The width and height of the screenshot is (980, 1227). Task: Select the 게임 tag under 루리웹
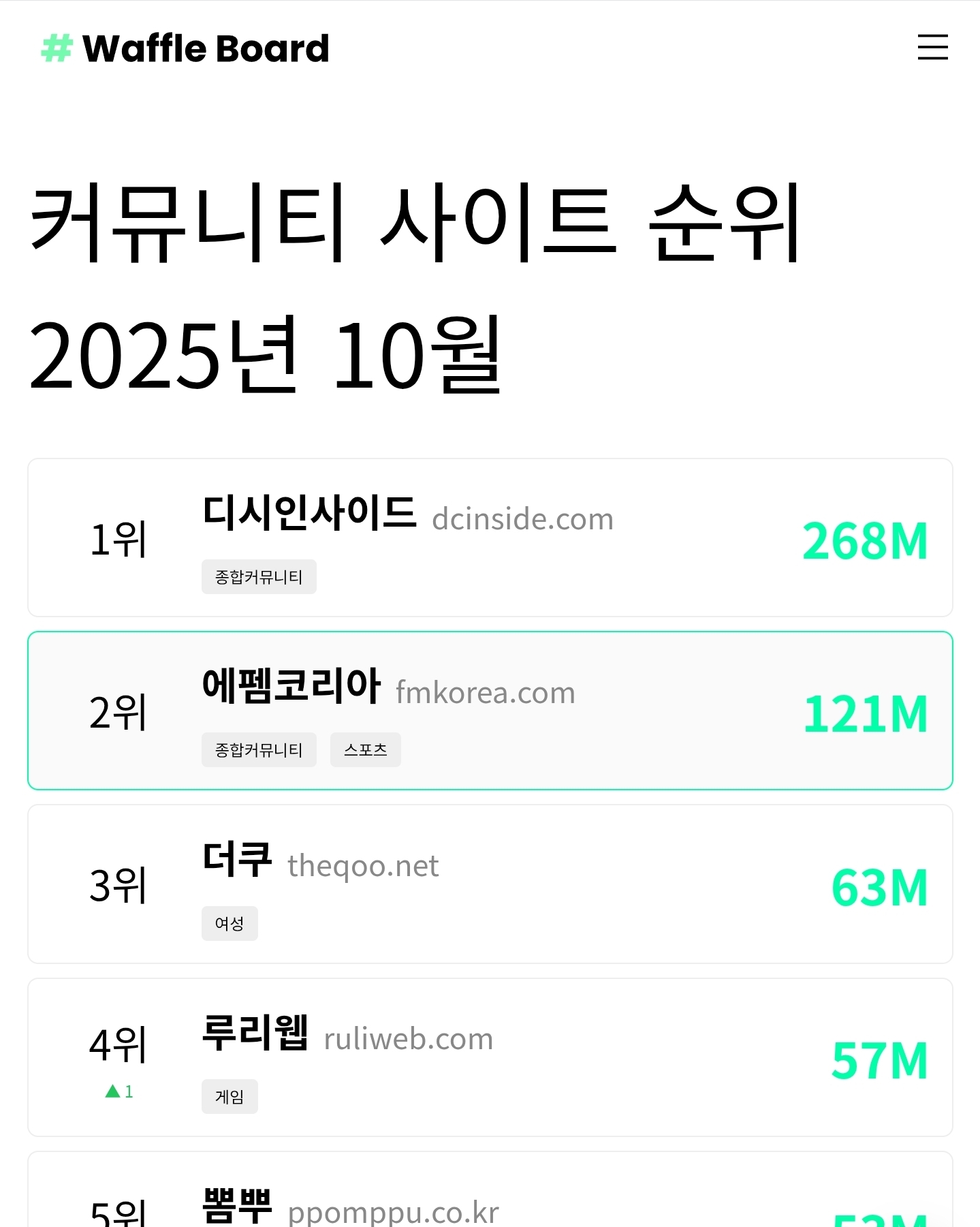click(x=230, y=1097)
